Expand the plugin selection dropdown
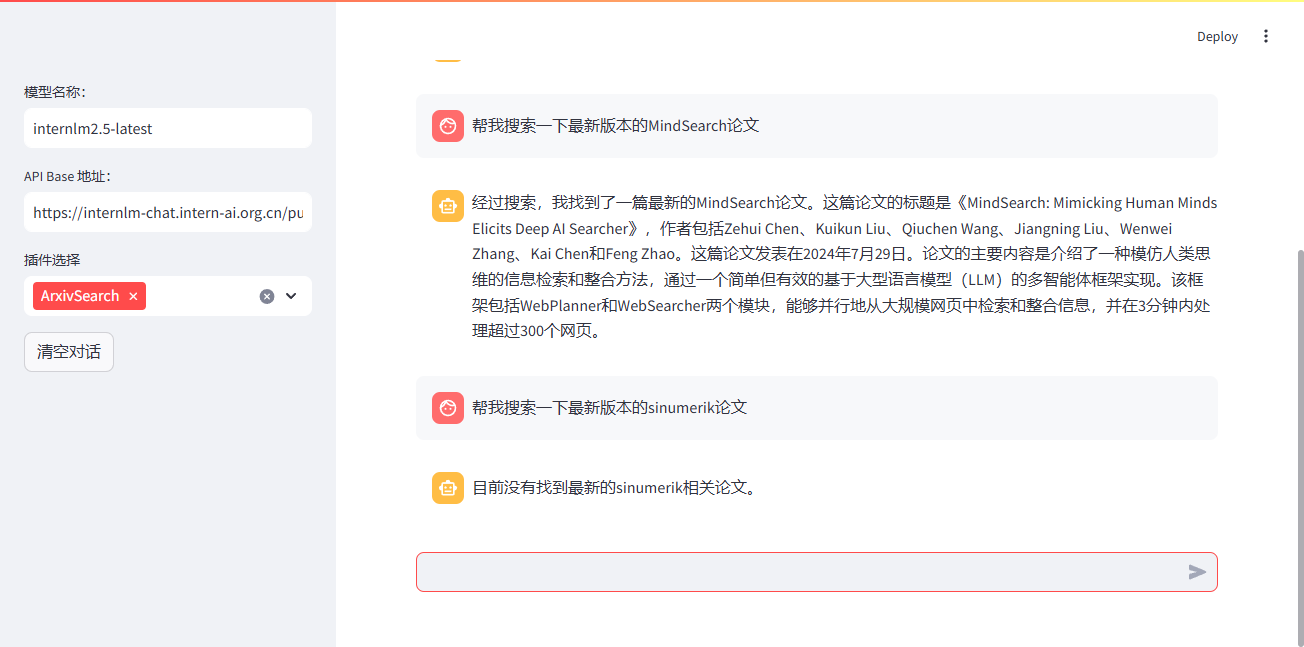The image size is (1304, 647). coord(291,296)
